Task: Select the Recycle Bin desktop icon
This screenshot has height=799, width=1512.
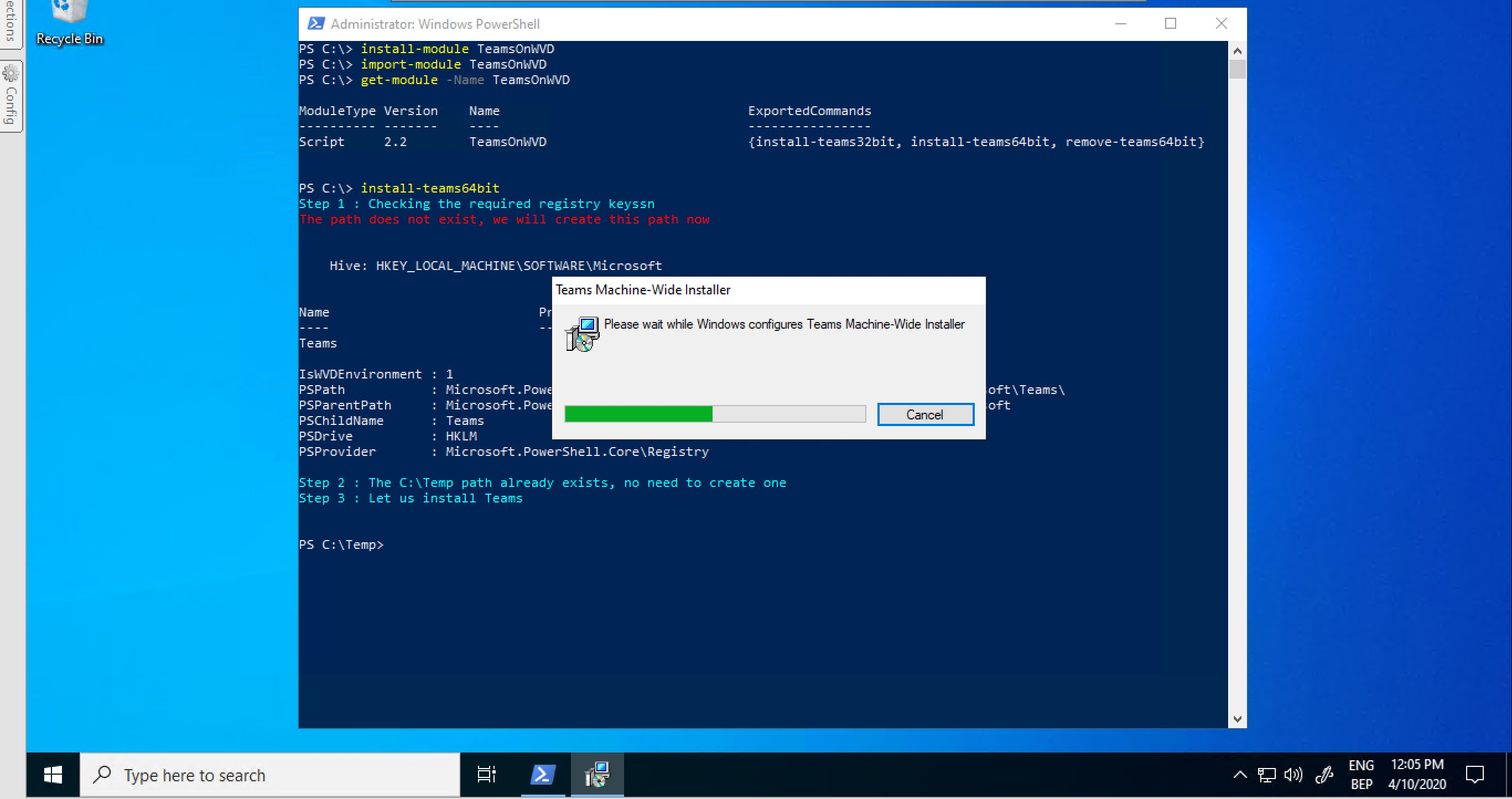Action: coord(69,23)
